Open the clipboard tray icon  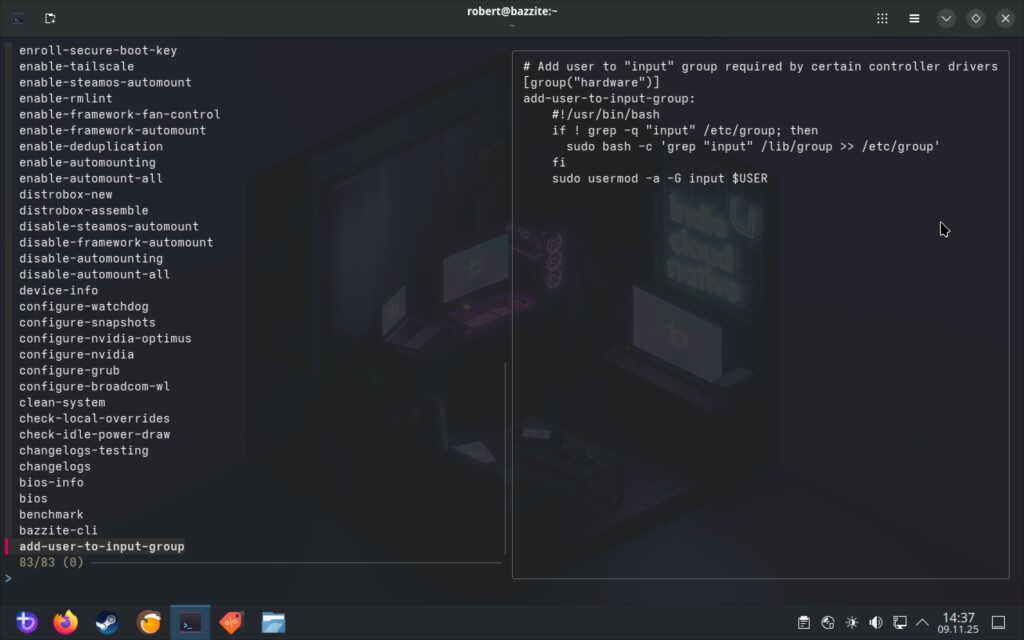point(804,622)
